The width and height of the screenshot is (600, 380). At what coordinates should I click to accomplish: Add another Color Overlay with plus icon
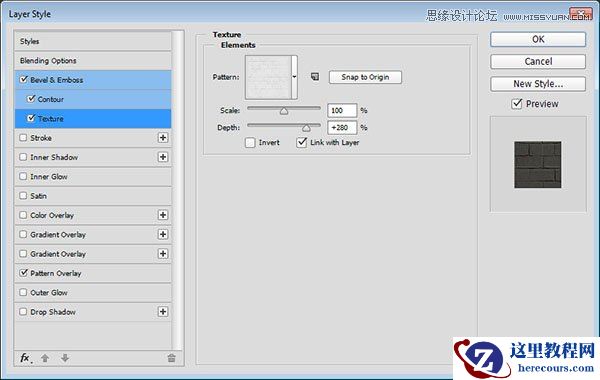point(163,215)
